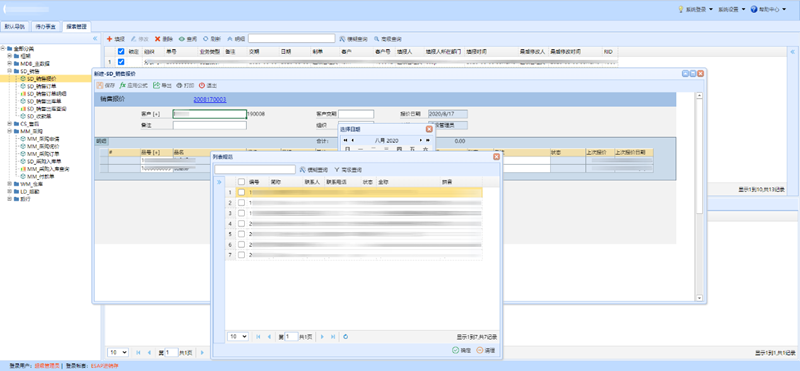Open the 系统设置 menu

point(732,9)
